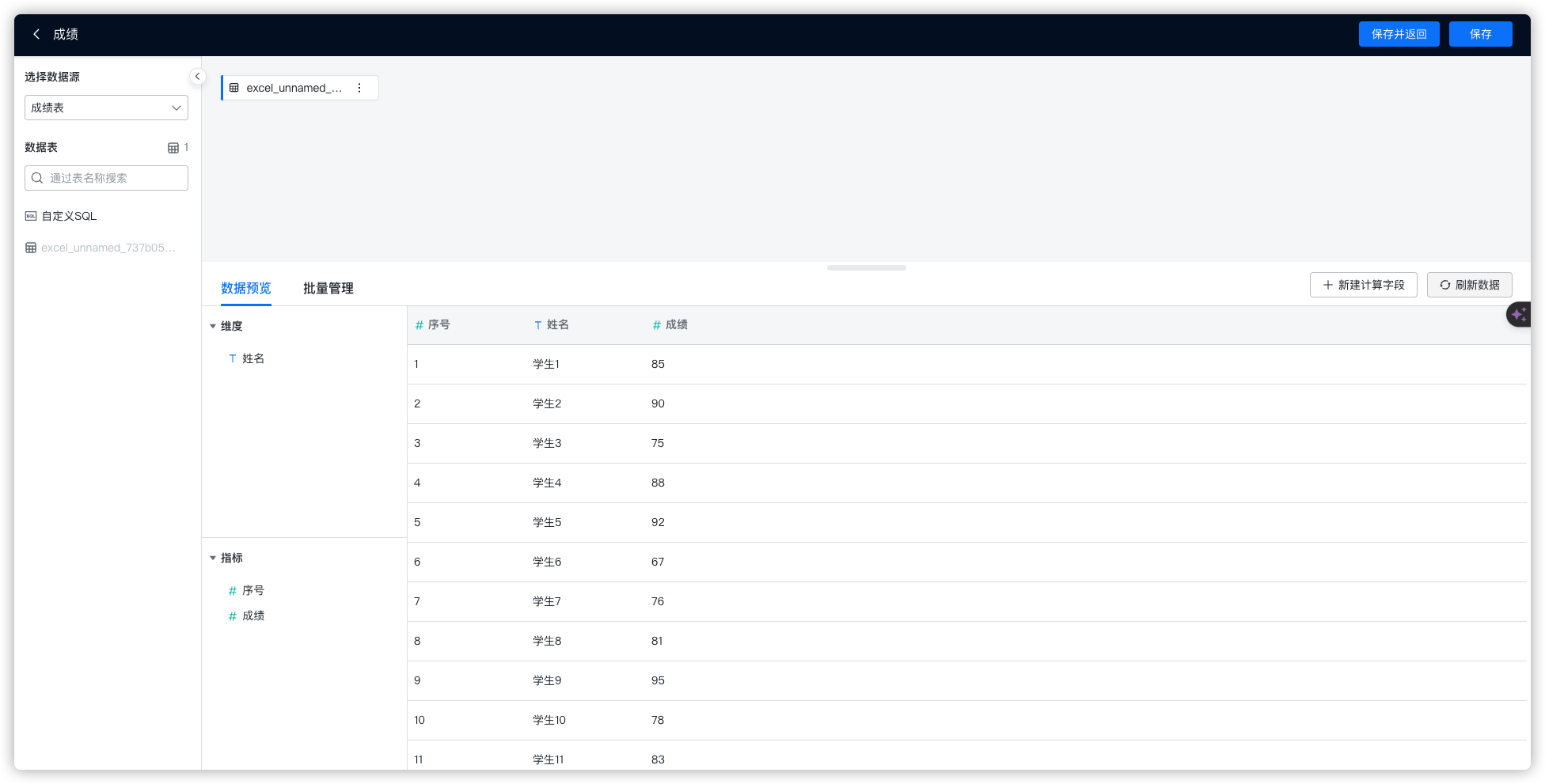The height and width of the screenshot is (784, 1545).
Task: Click the # icon in 序号 column header
Action: pos(419,325)
